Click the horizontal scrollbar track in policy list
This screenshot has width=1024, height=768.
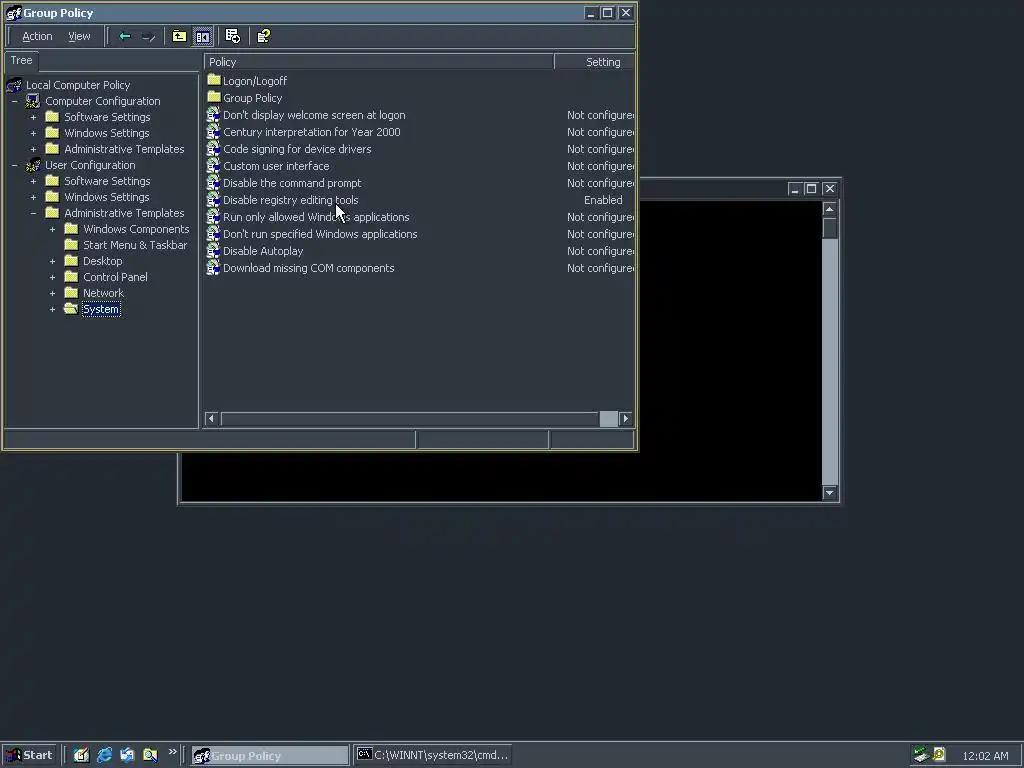409,419
